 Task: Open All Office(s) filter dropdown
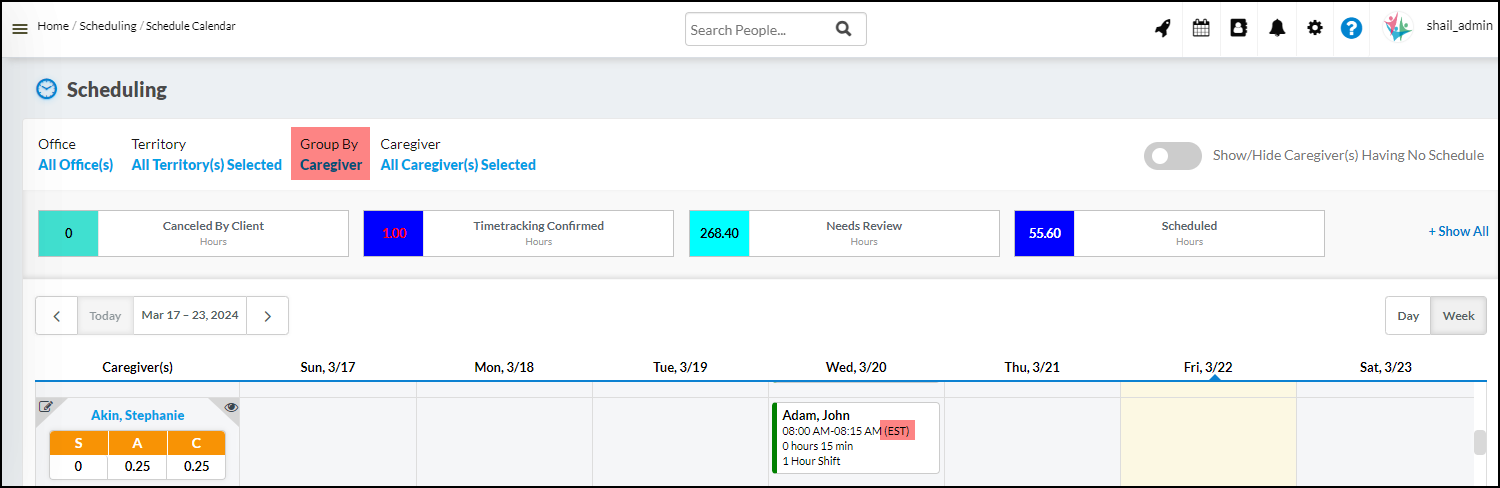pyautogui.click(x=76, y=165)
